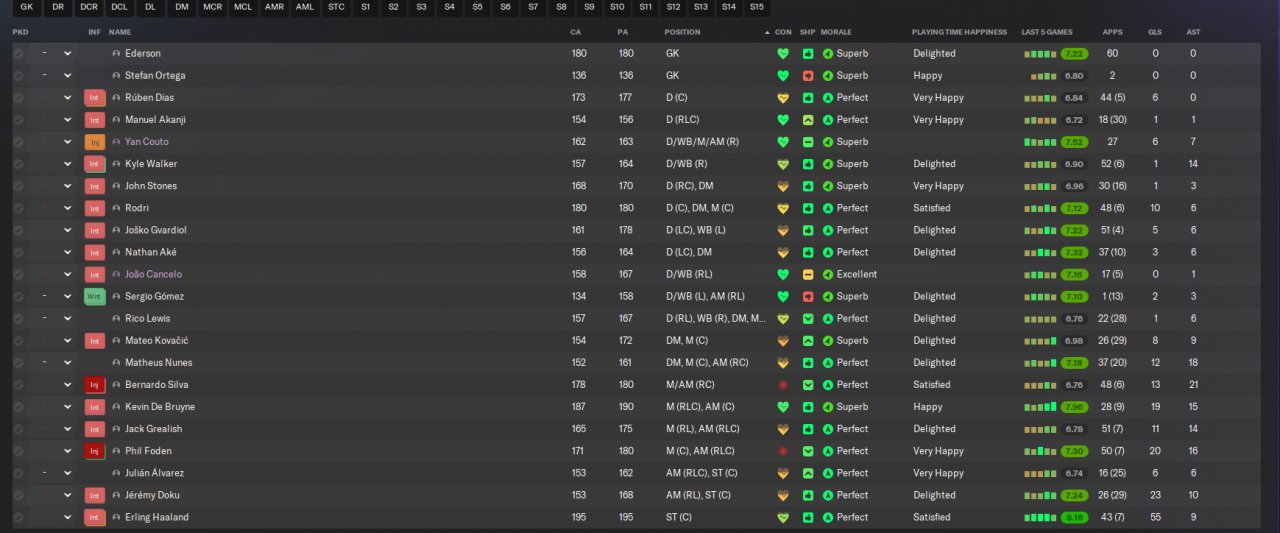1280x533 pixels.
Task: Click Erling Haaland's 8.16 rating pill
Action: tap(1075, 517)
